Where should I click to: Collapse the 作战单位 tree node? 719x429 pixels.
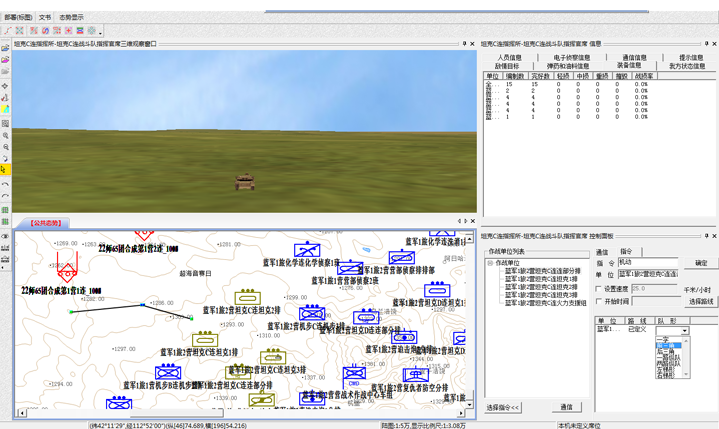point(490,262)
